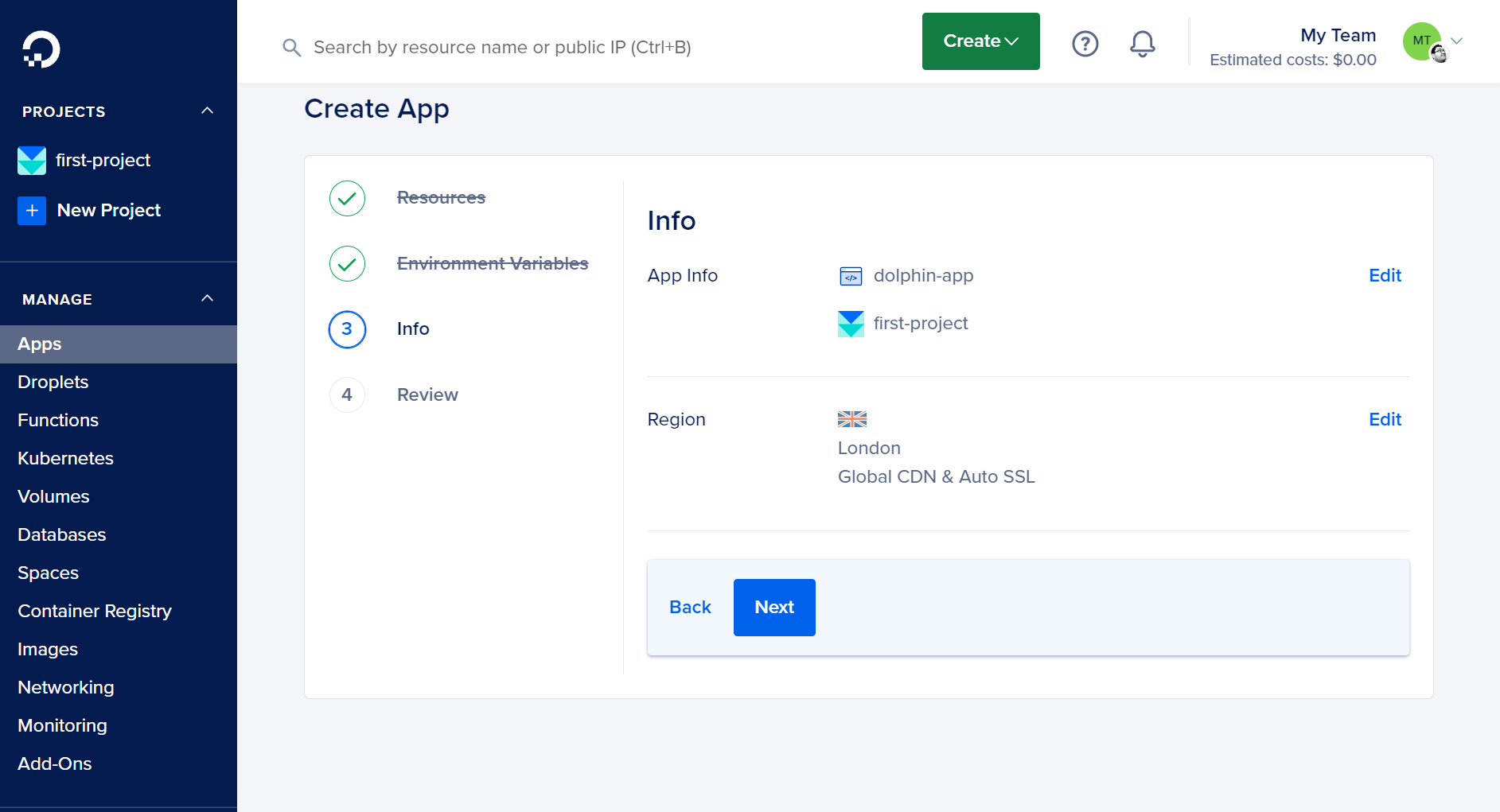Open Images in the sidebar
The width and height of the screenshot is (1500, 812).
(119, 650)
